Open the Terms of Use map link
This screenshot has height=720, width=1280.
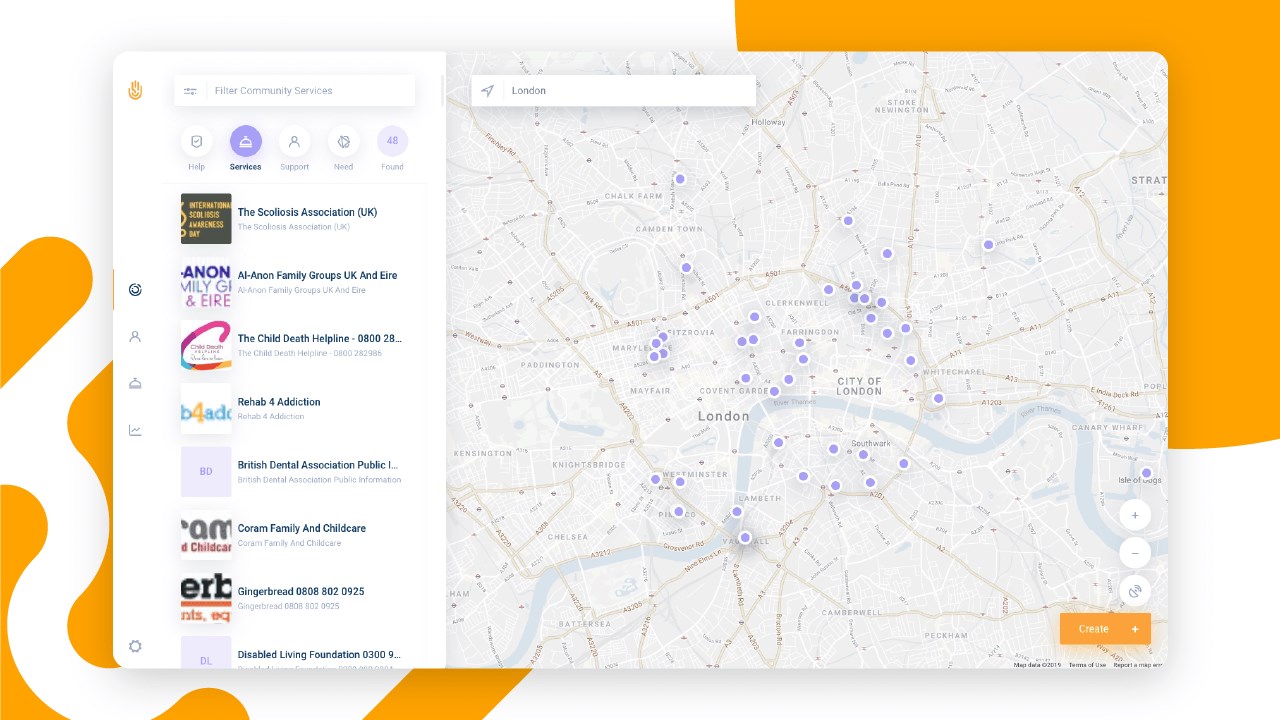pyautogui.click(x=1087, y=665)
